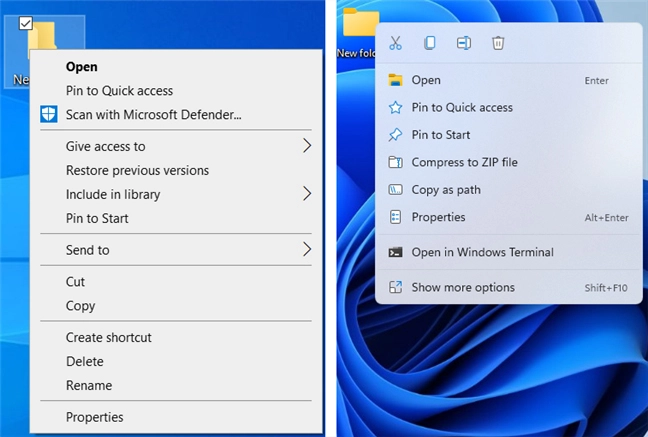Image resolution: width=648 pixels, height=437 pixels.
Task: Toggle the checkbox on the Windows 10 folder
Action: (26, 24)
